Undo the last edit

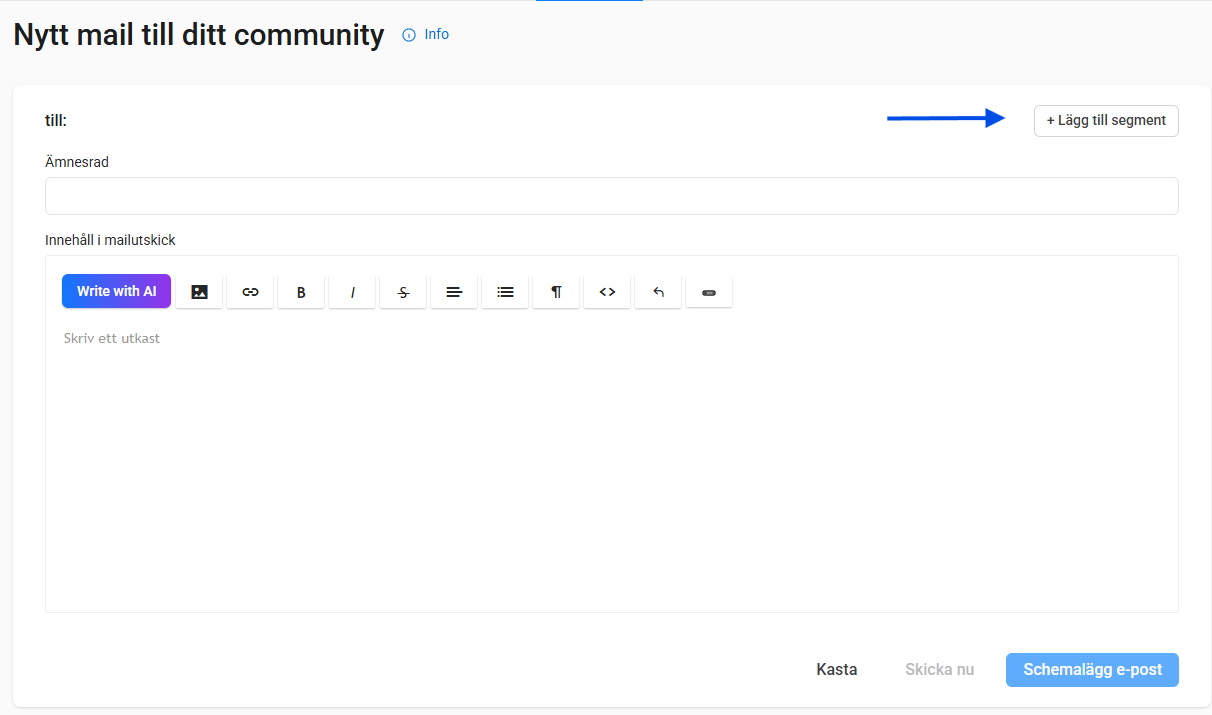tap(658, 292)
